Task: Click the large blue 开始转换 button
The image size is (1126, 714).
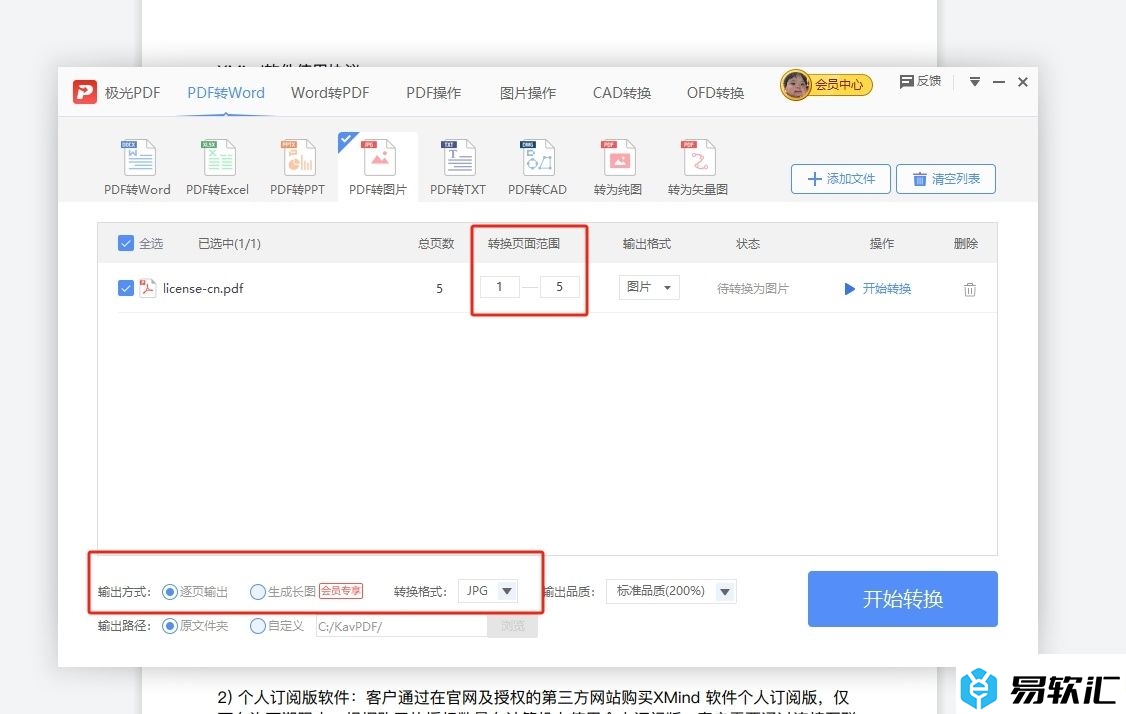Action: tap(903, 599)
